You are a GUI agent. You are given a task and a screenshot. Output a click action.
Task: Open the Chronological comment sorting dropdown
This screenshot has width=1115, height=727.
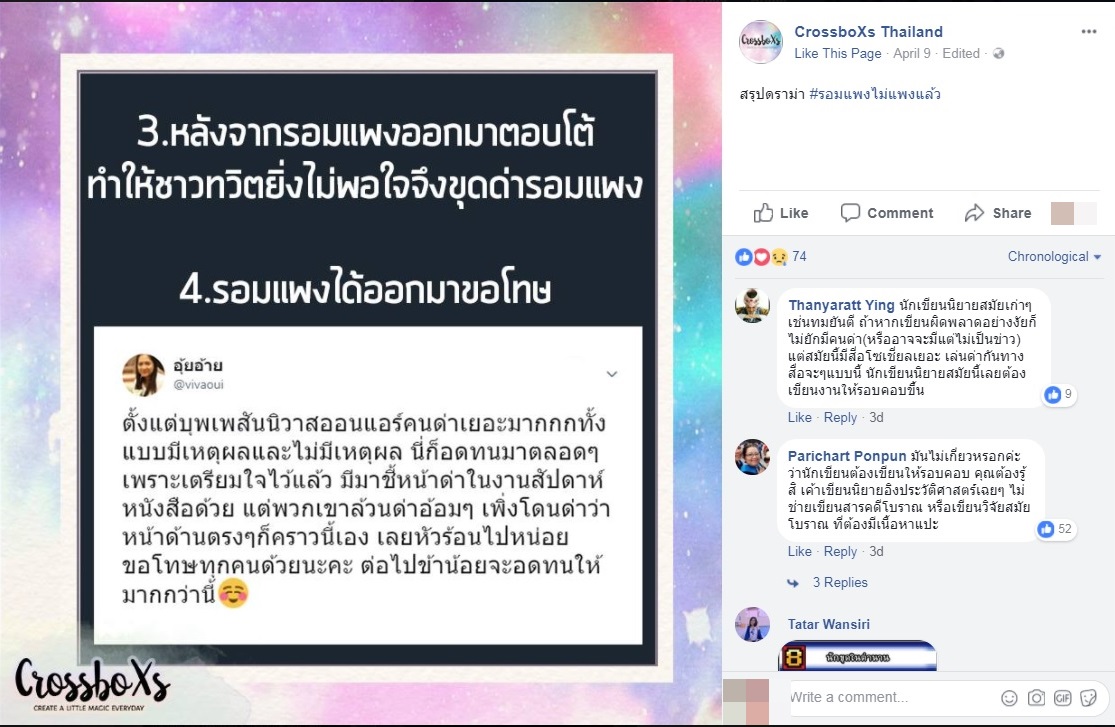[x=1054, y=256]
